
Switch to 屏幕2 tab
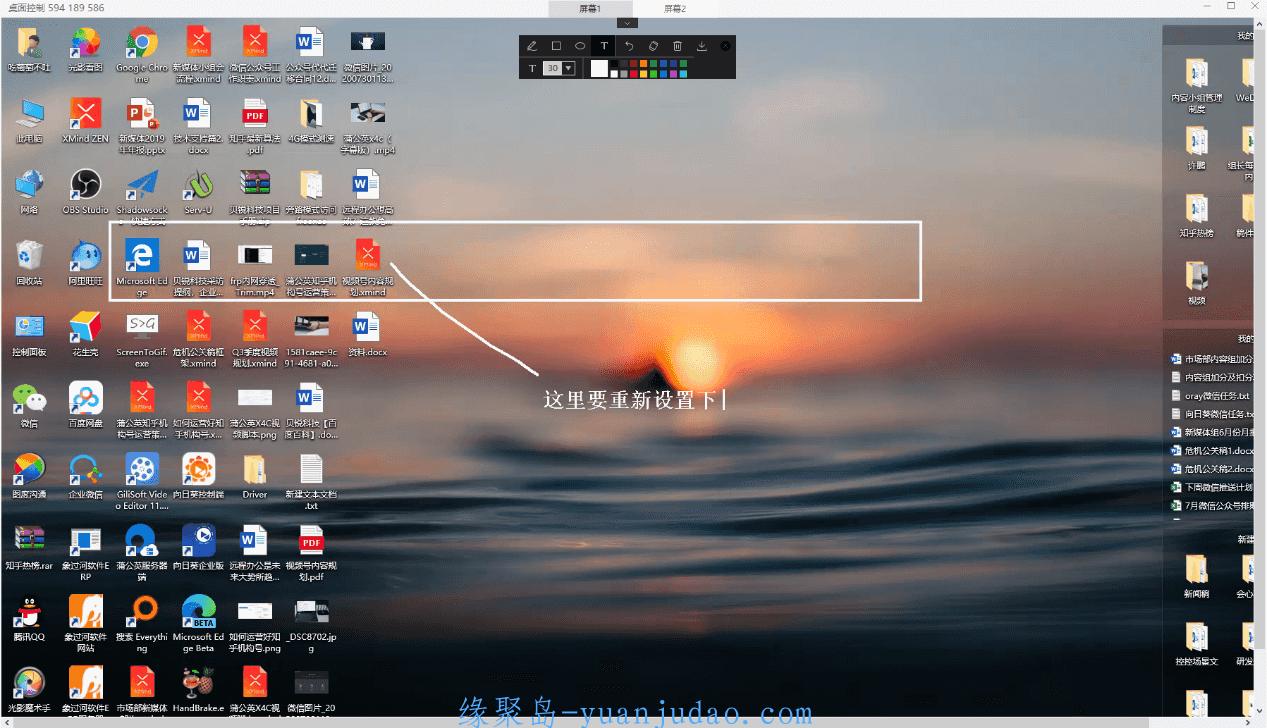tap(675, 8)
